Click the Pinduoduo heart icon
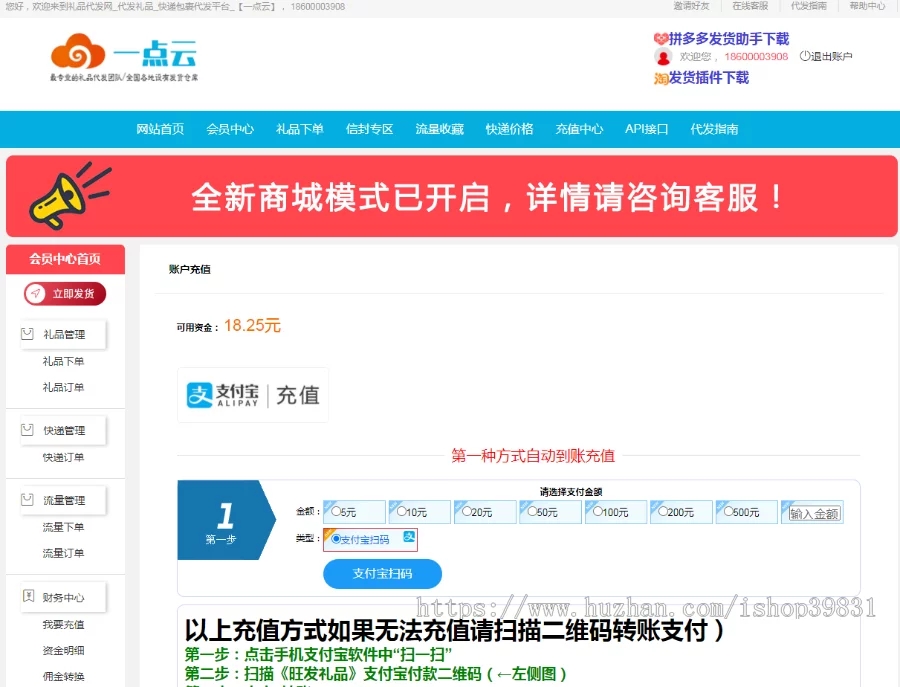 [660, 39]
